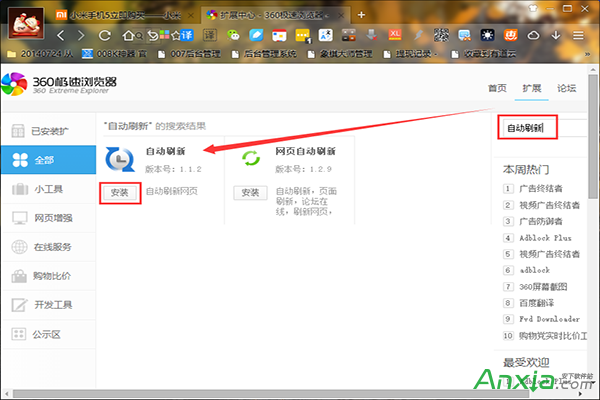Select 购物比价 category in sidebar

[x=48, y=276]
